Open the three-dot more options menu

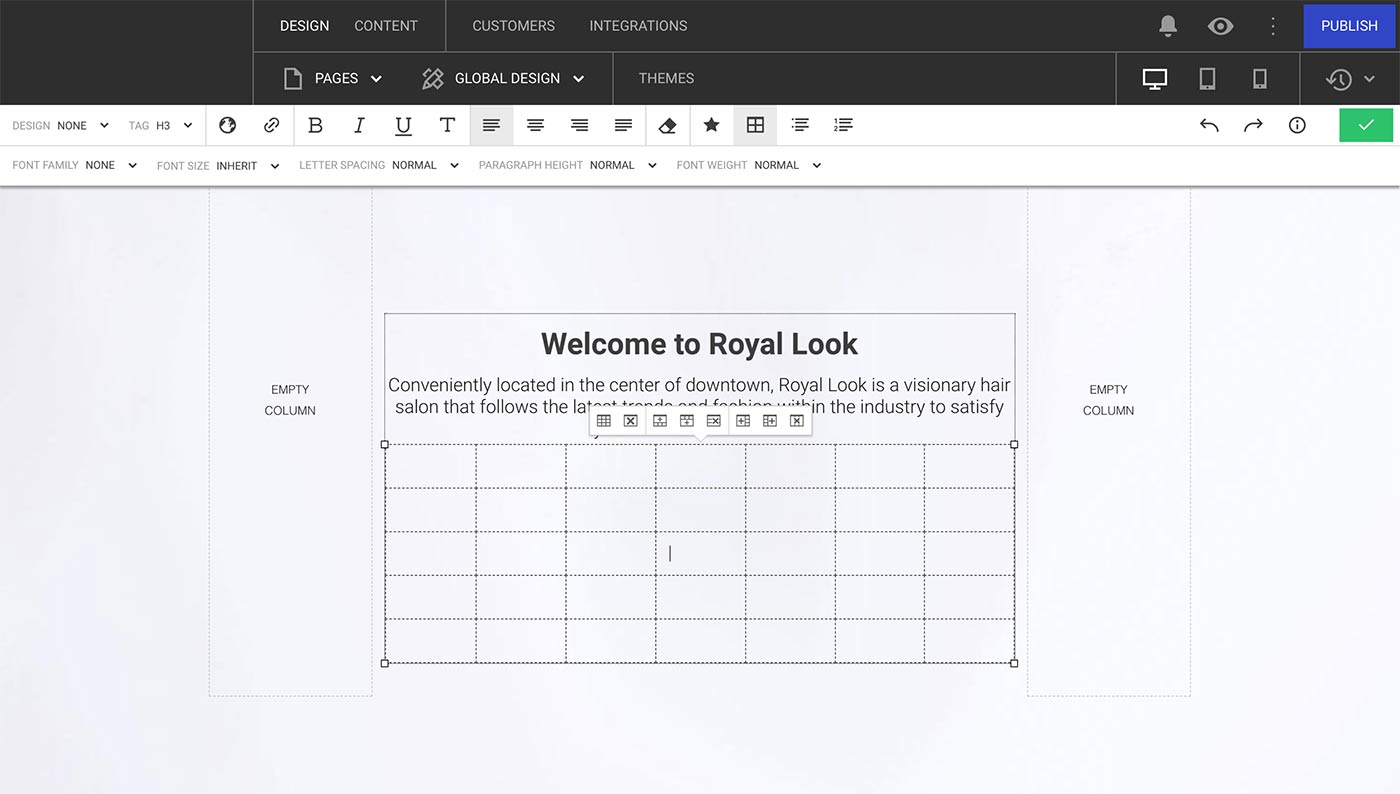point(1273,26)
